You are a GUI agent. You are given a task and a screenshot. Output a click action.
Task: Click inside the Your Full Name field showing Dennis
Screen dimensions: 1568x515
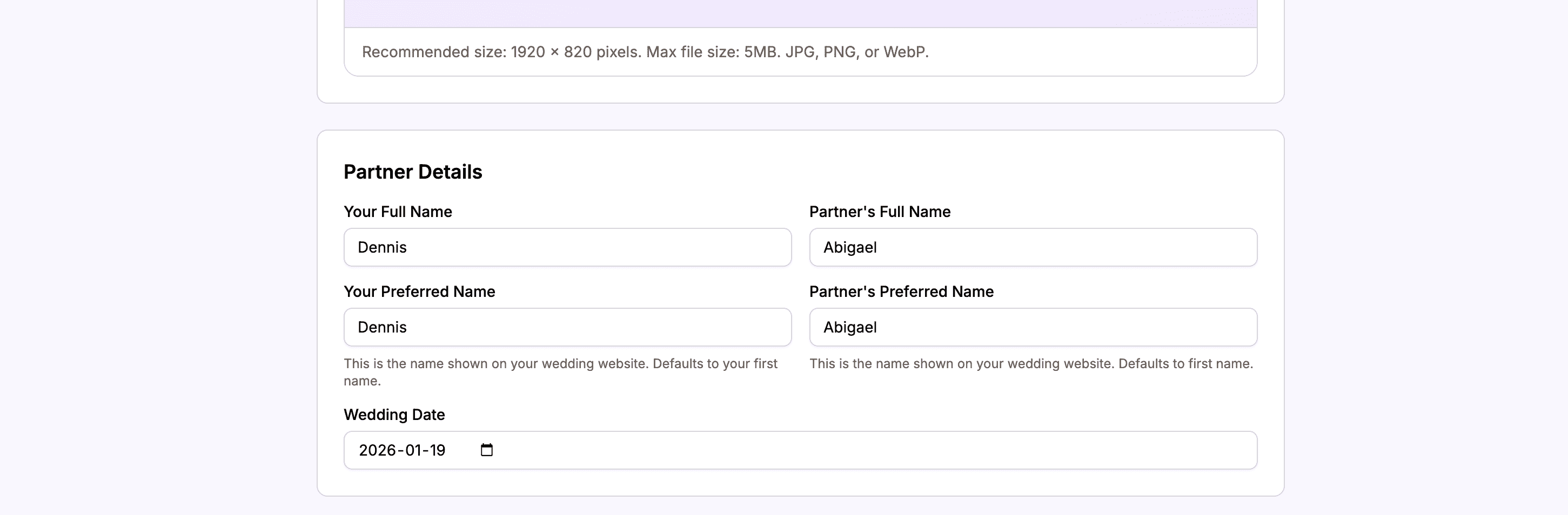pos(566,247)
